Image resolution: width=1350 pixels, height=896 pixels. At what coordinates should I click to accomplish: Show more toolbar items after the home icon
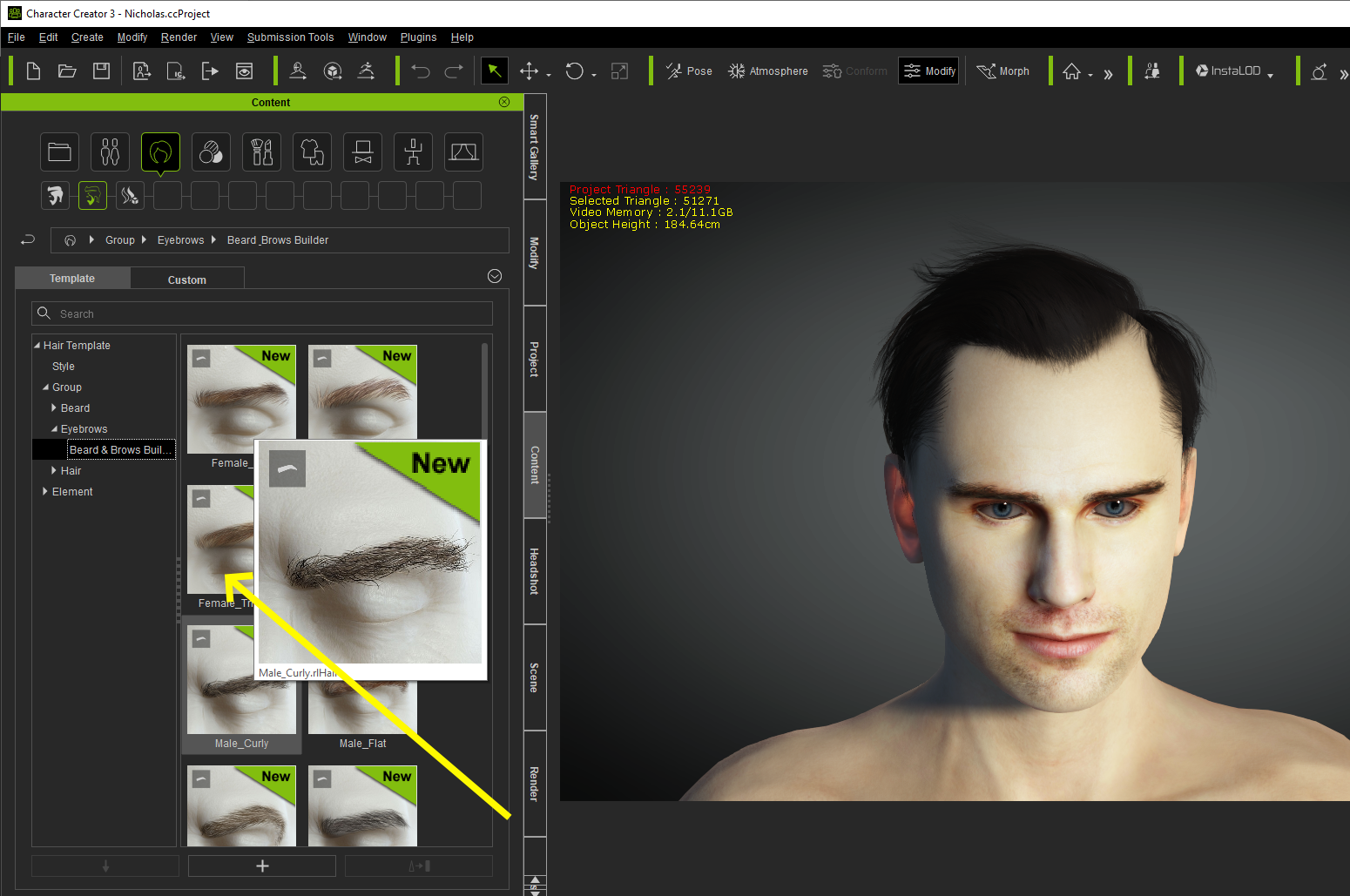tap(1108, 74)
